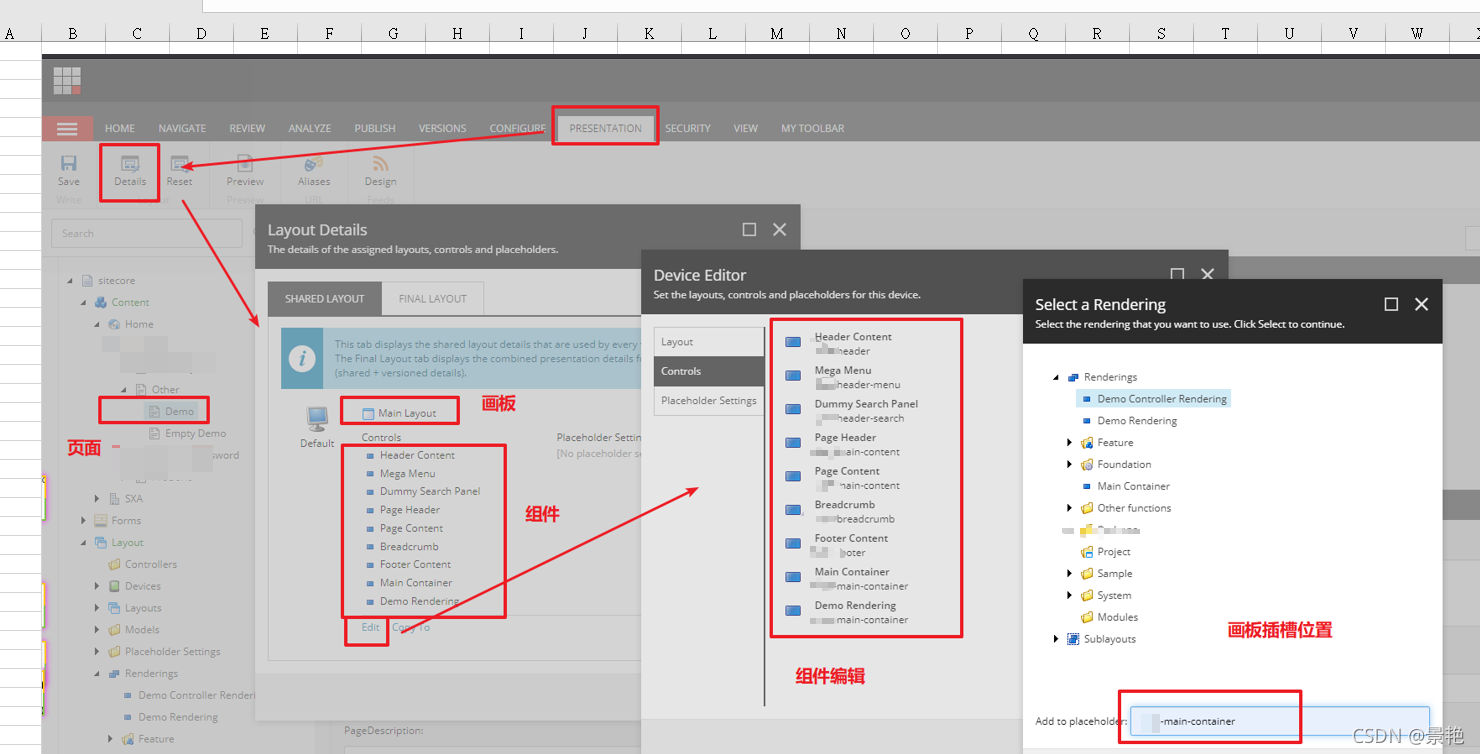Select Controls section in Device Editor
Screen dimensions: 1480x754
[x=709, y=371]
